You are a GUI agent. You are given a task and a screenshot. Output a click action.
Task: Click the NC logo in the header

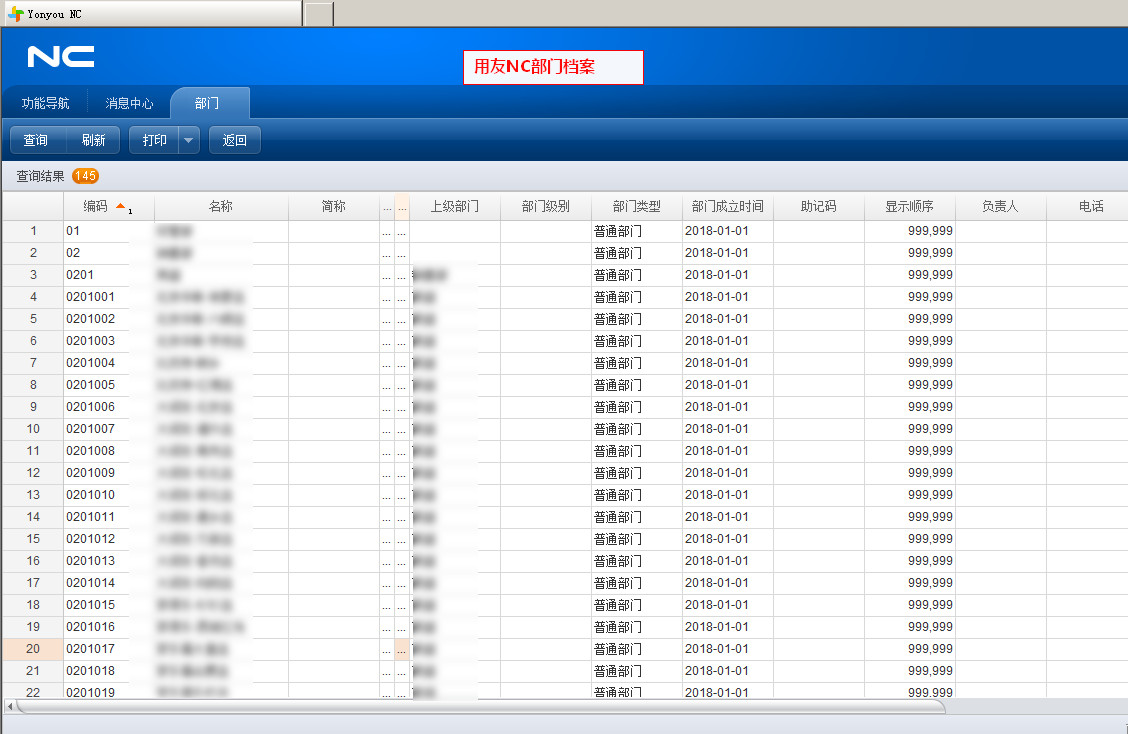pyautogui.click(x=61, y=57)
